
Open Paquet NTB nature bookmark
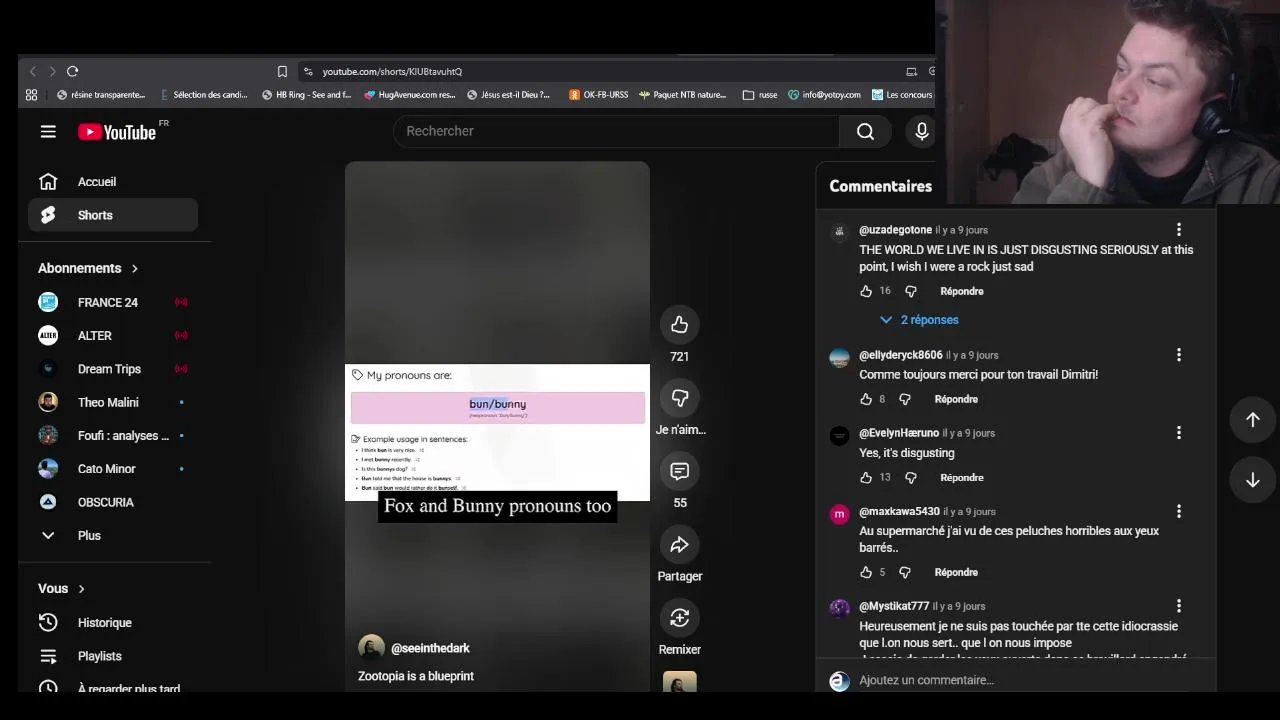[683, 95]
